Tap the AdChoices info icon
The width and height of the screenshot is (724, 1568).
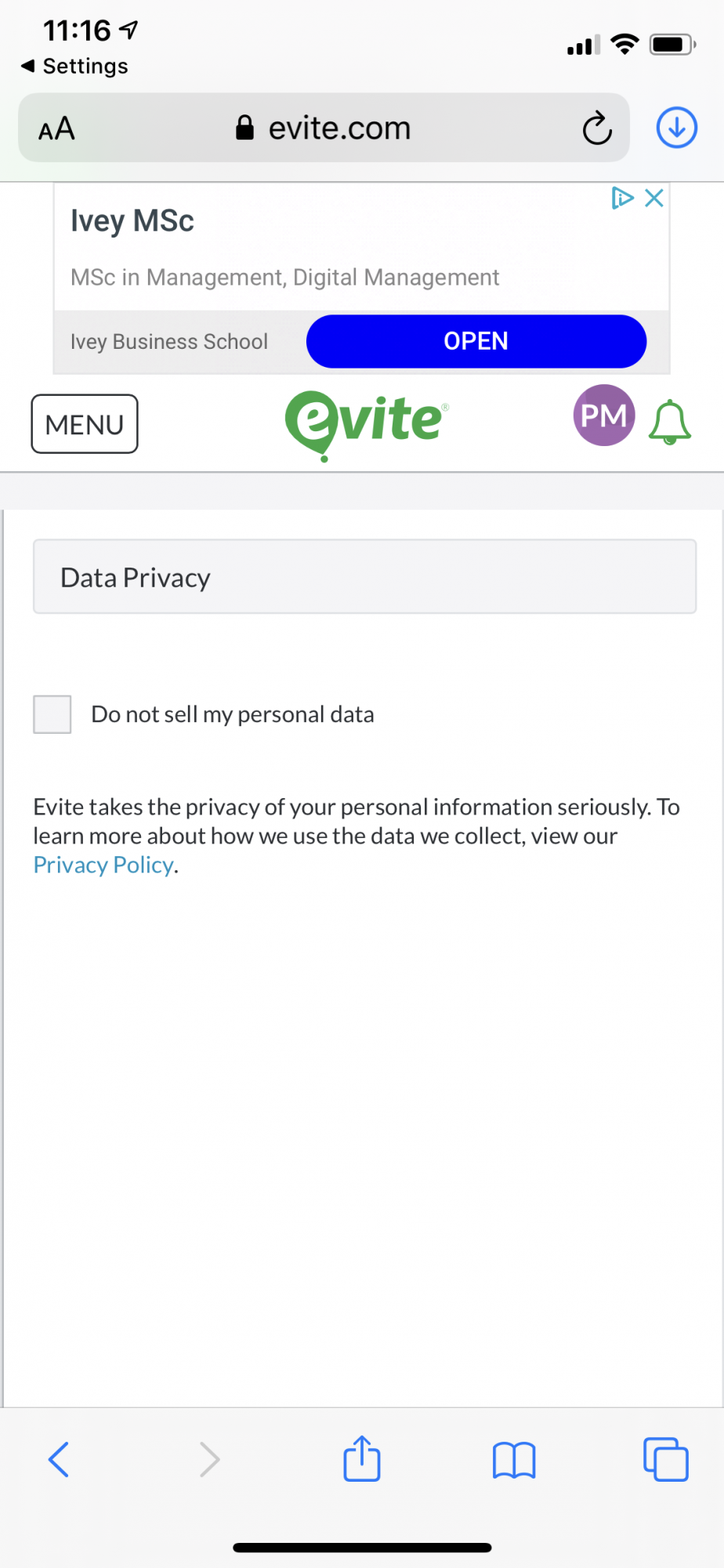point(622,198)
